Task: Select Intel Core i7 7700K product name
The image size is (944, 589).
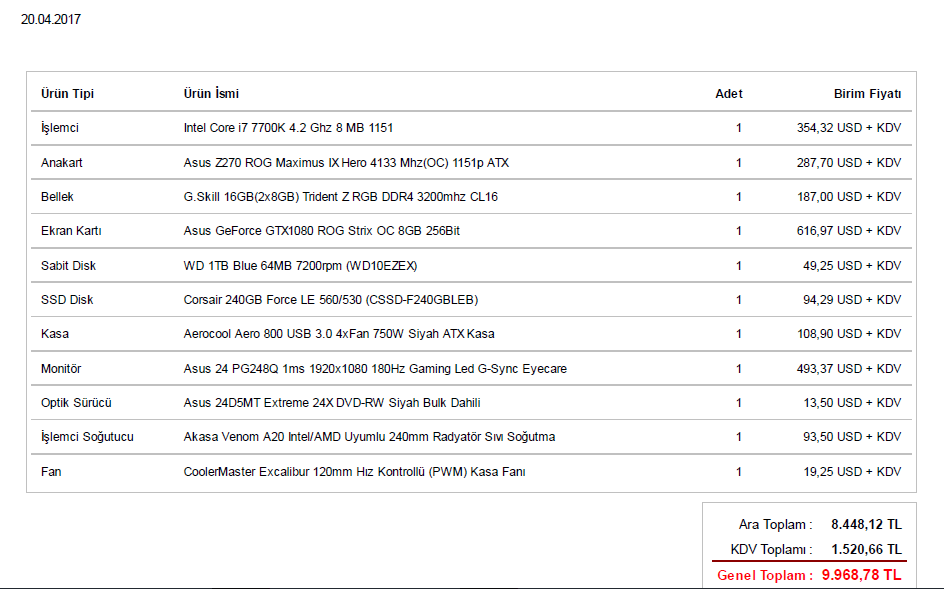Action: pyautogui.click(x=288, y=128)
